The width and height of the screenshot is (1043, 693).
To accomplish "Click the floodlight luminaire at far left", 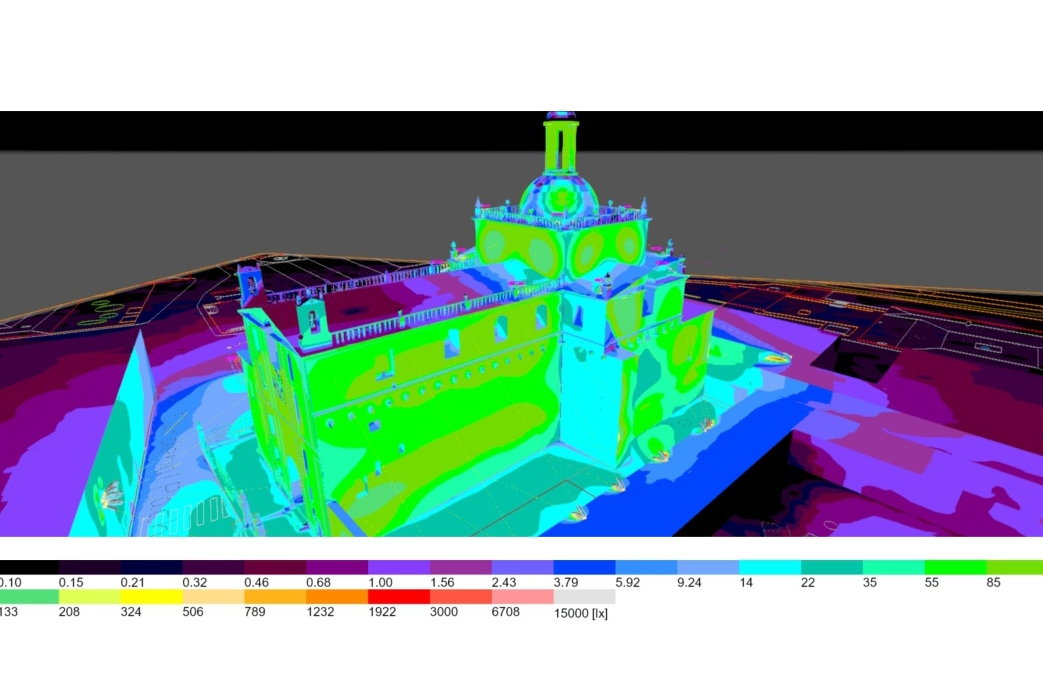I will click(x=111, y=493).
